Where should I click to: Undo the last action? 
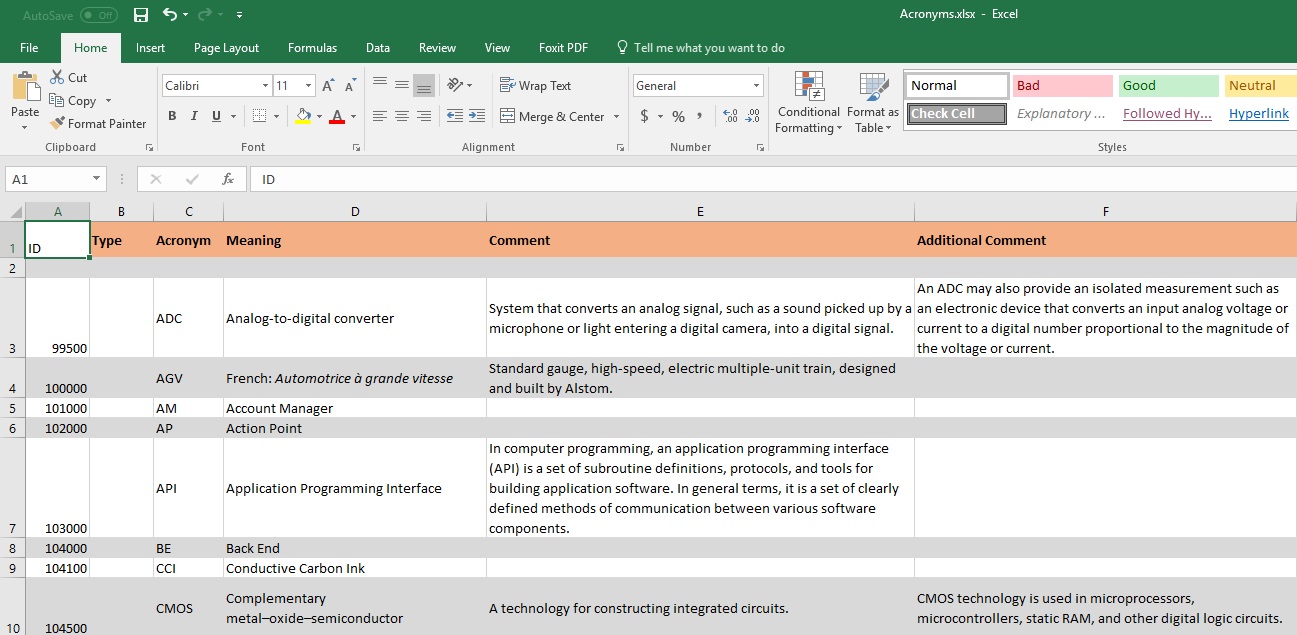[x=170, y=15]
